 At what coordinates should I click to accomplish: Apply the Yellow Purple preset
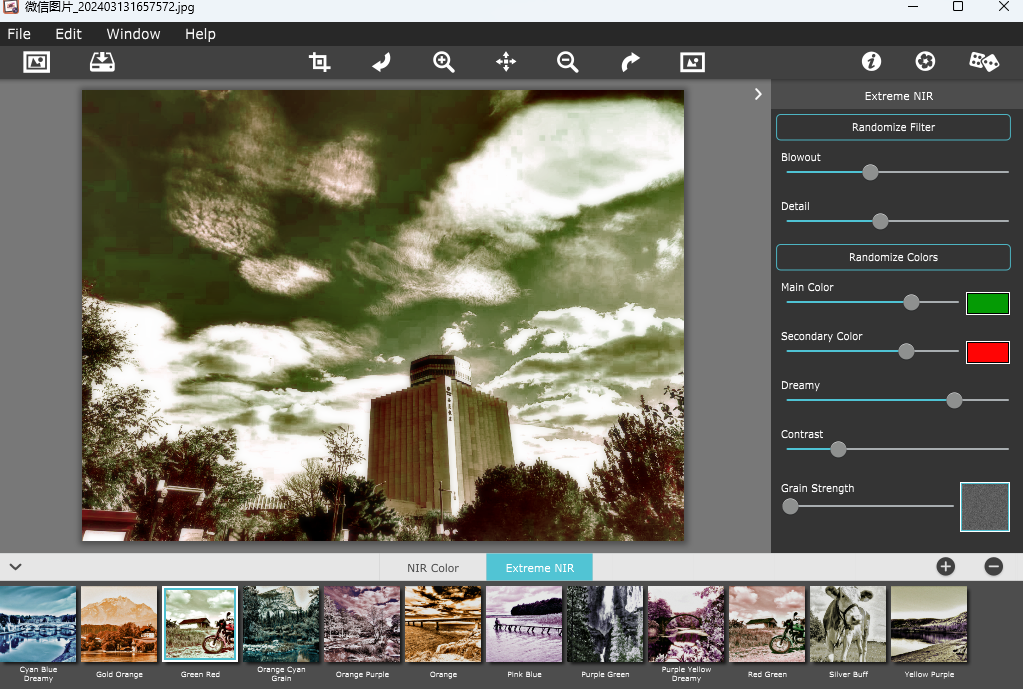[x=928, y=624]
